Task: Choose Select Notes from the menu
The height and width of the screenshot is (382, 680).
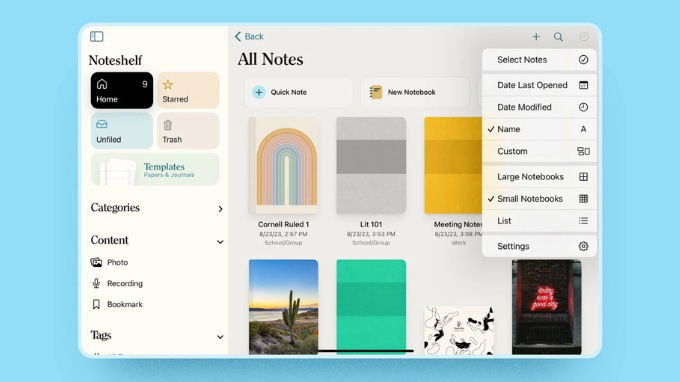Action: 539,60
